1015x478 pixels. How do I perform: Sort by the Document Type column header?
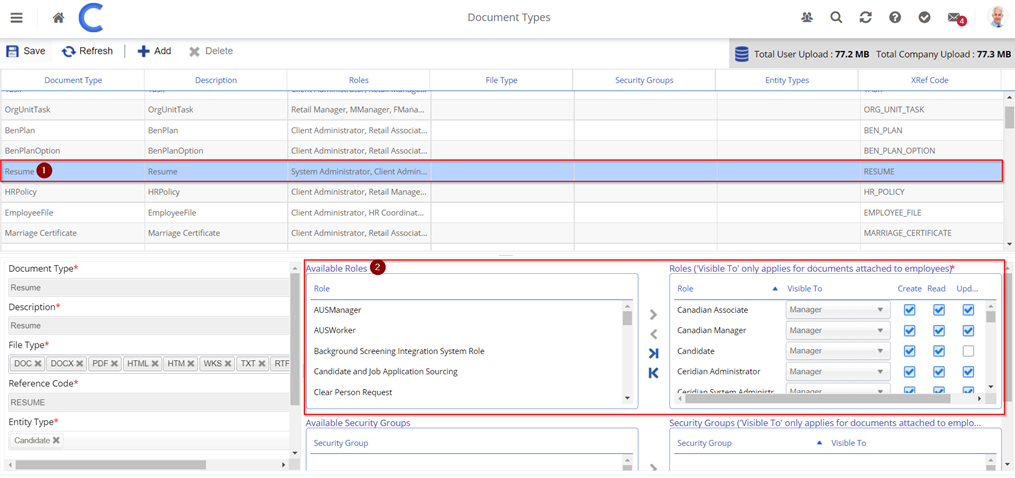point(73,80)
